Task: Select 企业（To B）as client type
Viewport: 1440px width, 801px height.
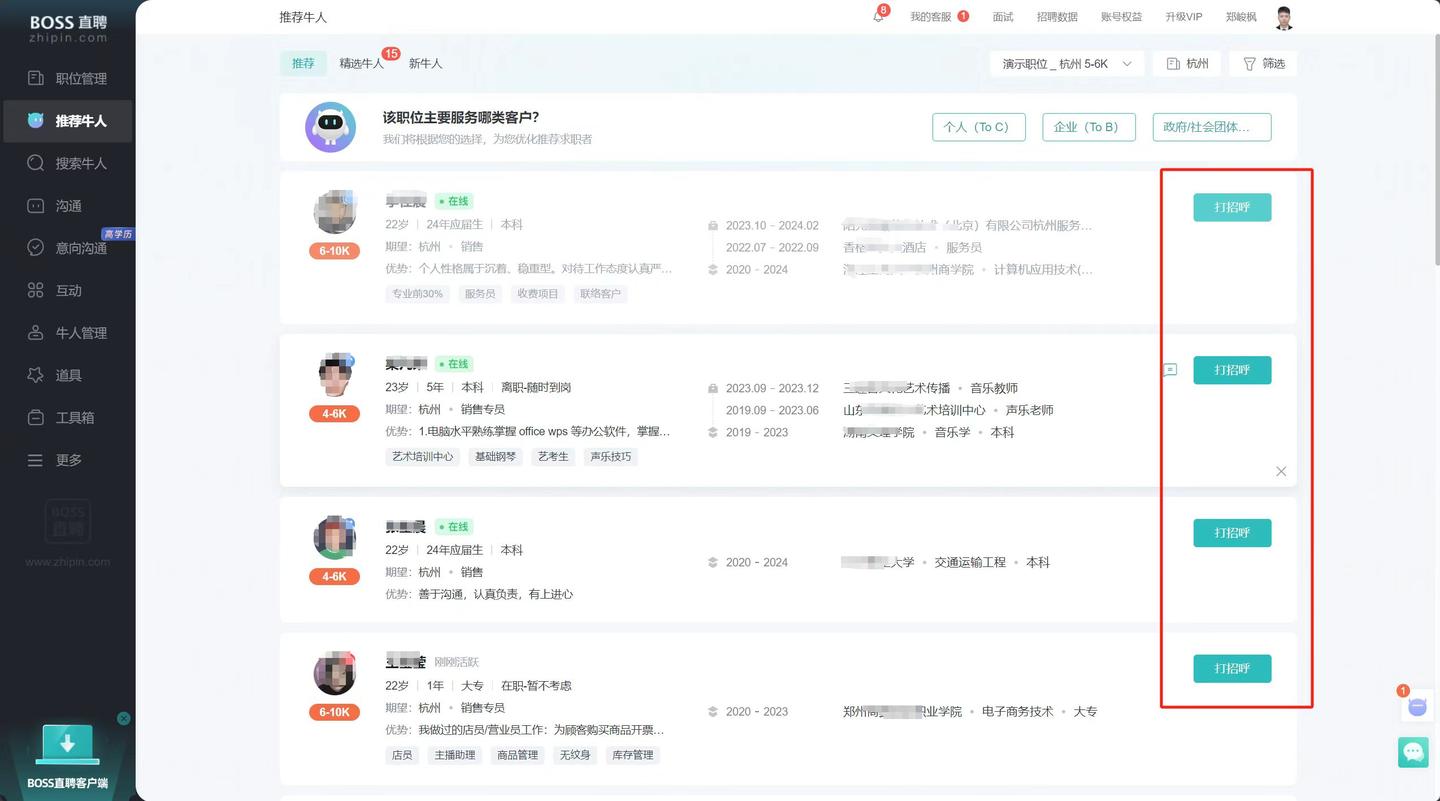Action: pos(1088,126)
